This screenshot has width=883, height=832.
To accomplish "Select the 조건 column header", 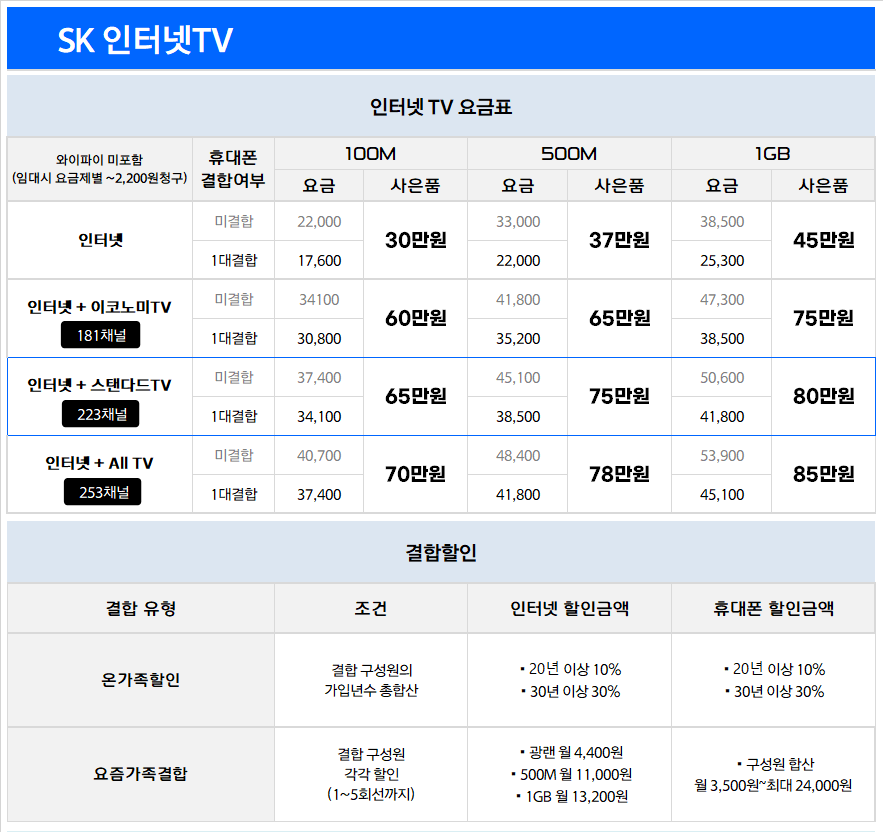I will [x=371, y=608].
